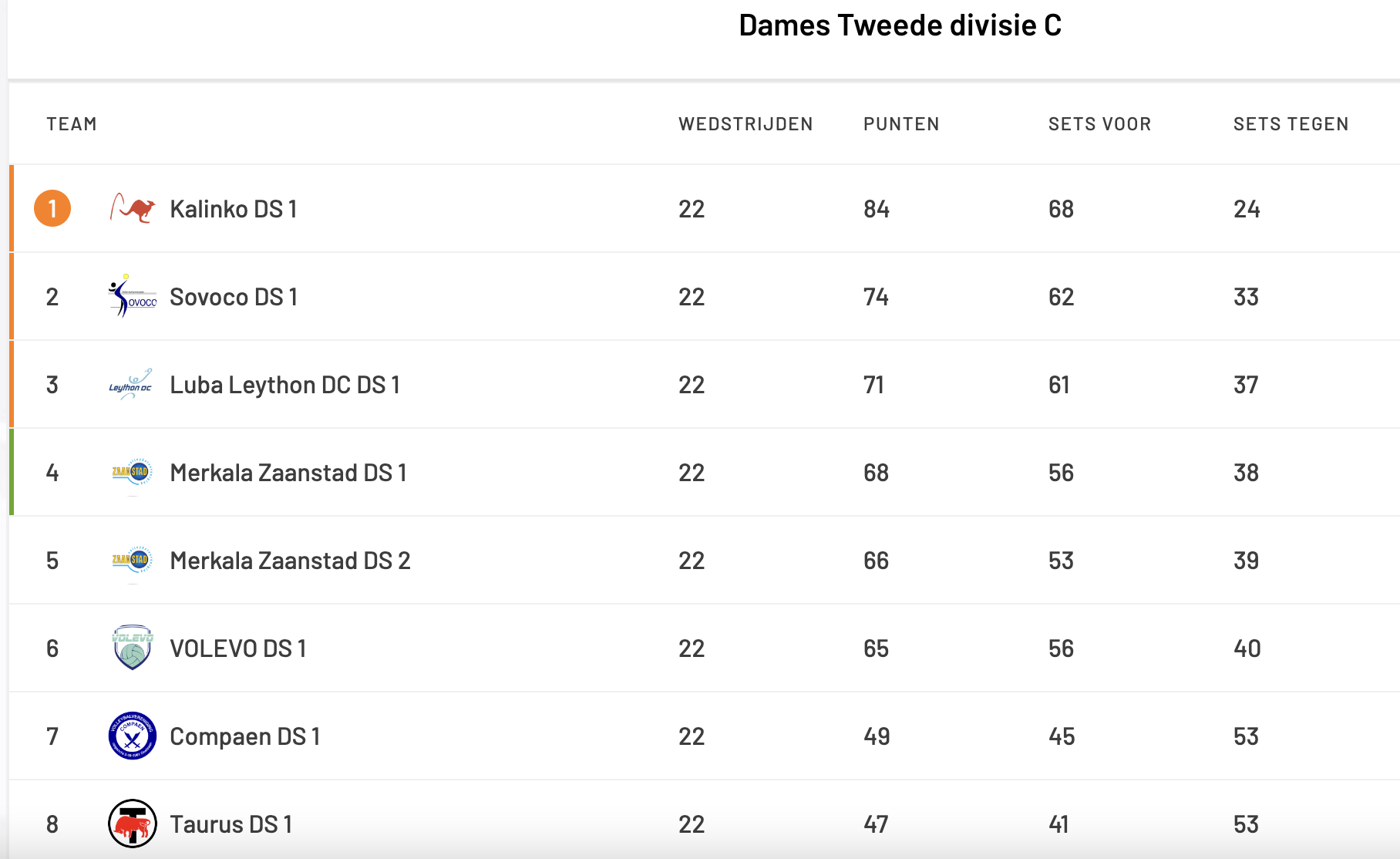Screen dimensions: 1400x859
Task: Click the VOLEVO shield logo
Action: (133, 648)
